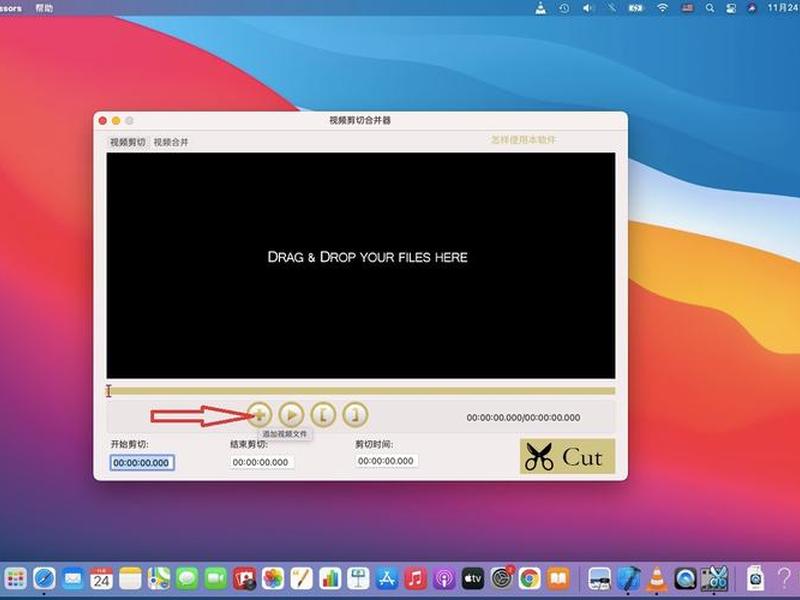Open input source flag in menu bar
The height and width of the screenshot is (600, 800).
[688, 8]
